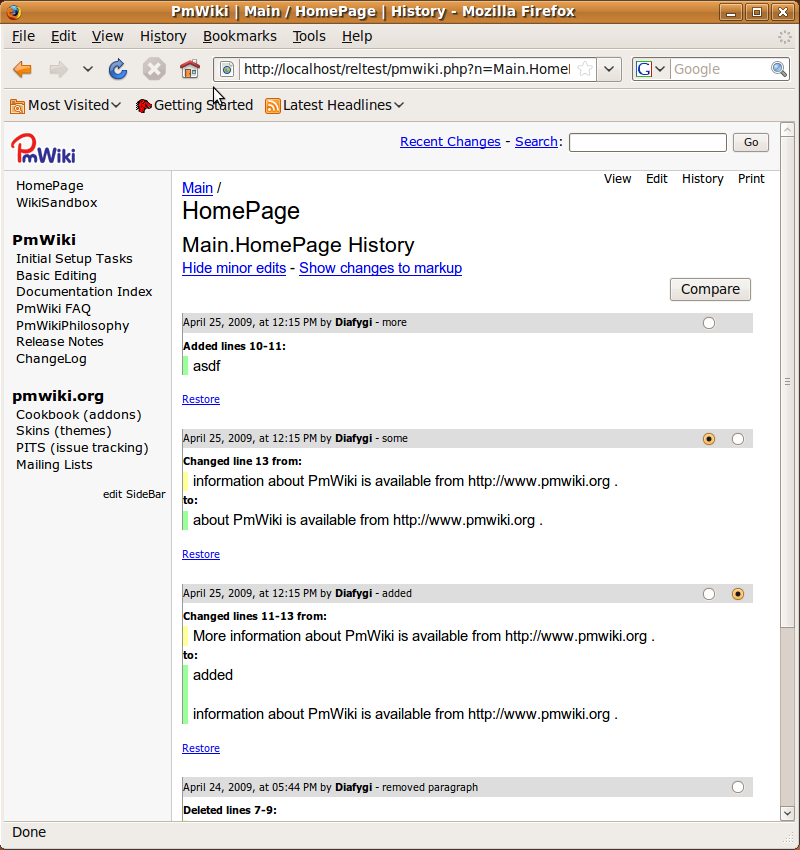800x850 pixels.
Task: Click the Google search engine icon
Action: point(643,69)
